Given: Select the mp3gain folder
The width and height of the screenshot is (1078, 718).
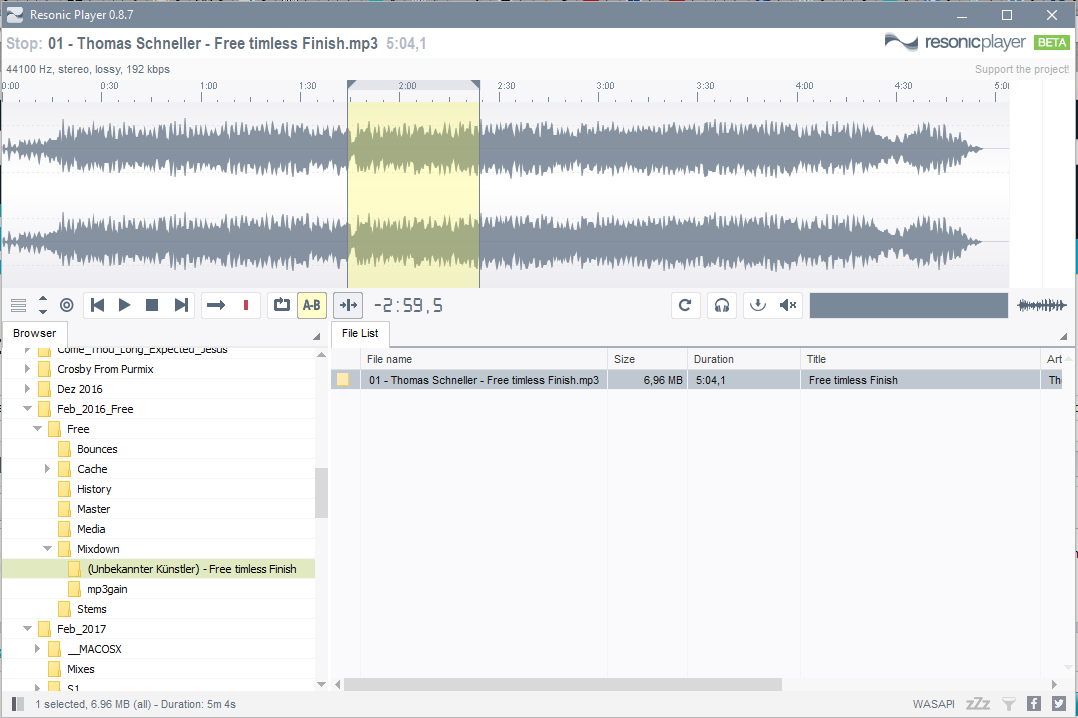Looking at the screenshot, I should [x=107, y=589].
